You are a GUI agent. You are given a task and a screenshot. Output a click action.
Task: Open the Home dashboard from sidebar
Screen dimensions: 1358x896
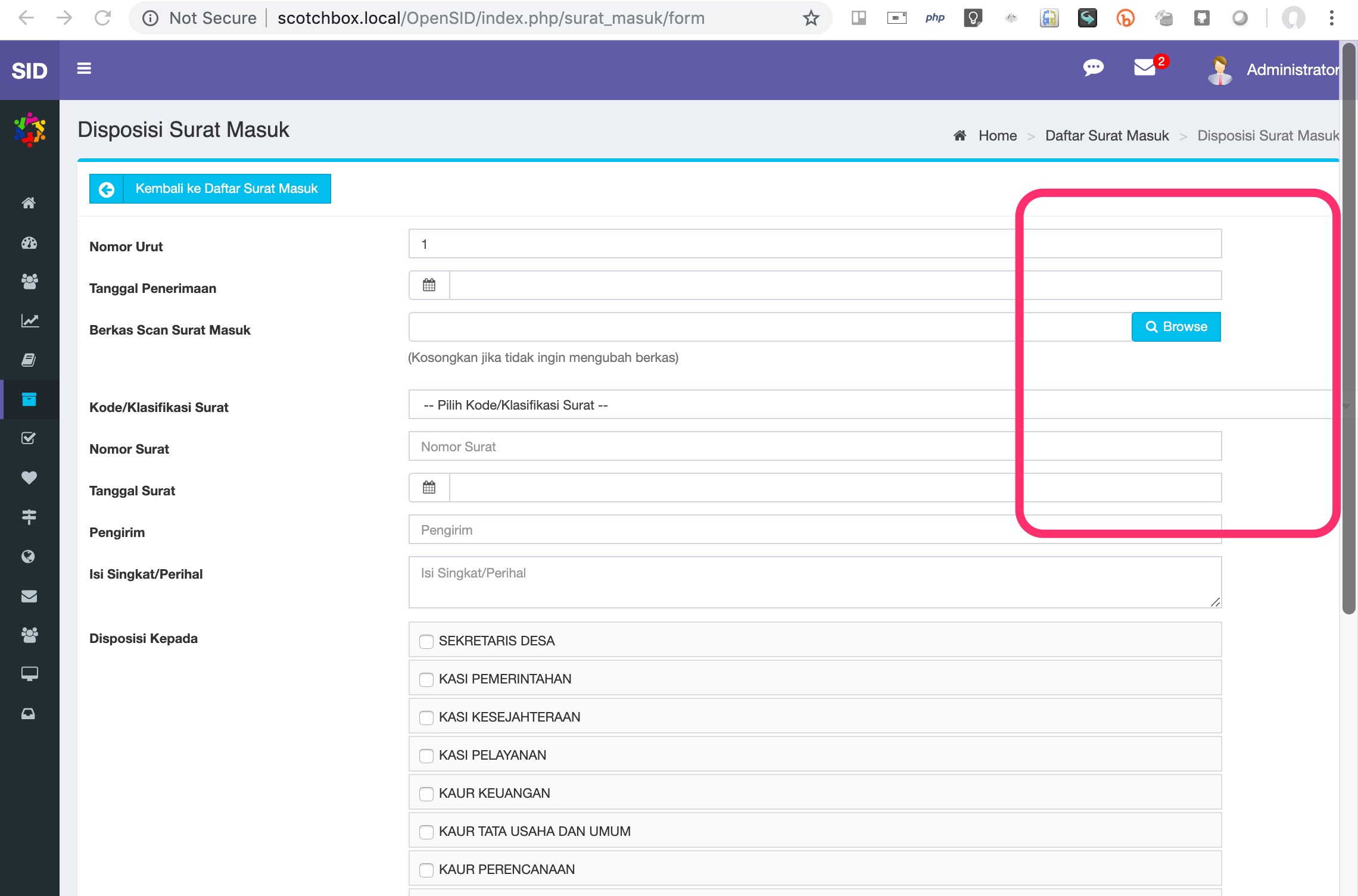pos(29,203)
